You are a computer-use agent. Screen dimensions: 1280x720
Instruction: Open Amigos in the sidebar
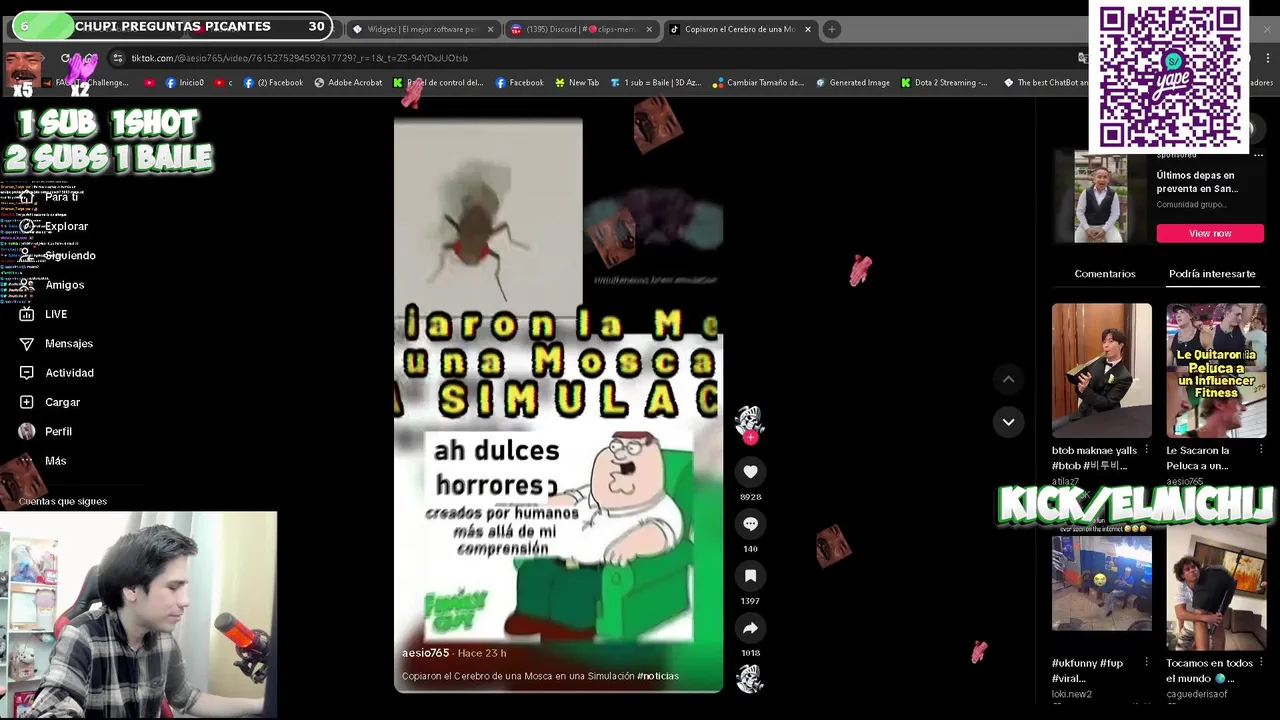click(x=64, y=285)
